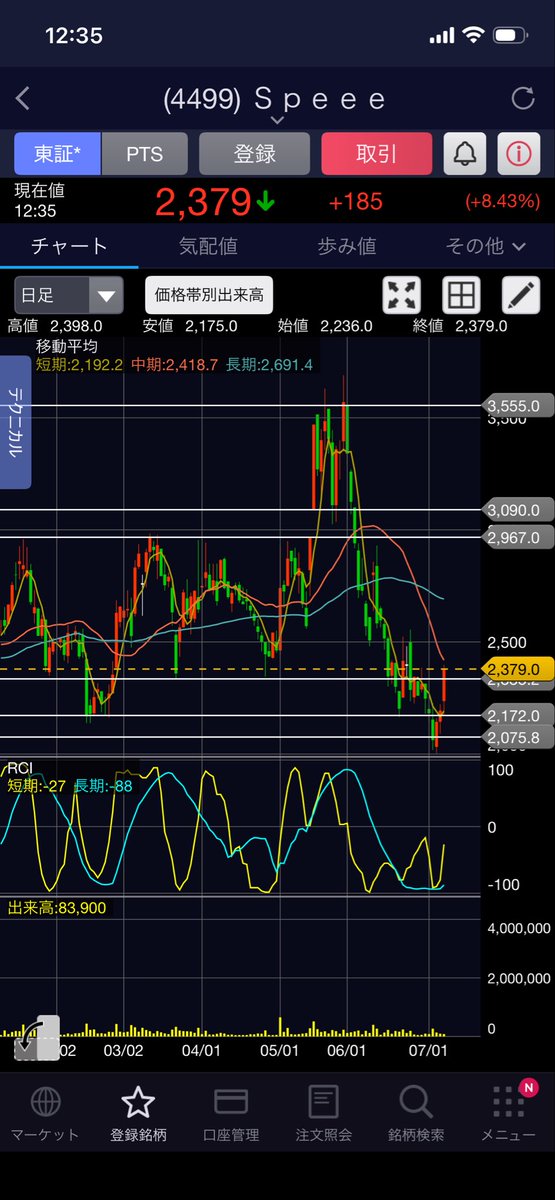This screenshot has height=1200, width=555.
Task: Tap the 2,172.0 price line label
Action: point(516,715)
